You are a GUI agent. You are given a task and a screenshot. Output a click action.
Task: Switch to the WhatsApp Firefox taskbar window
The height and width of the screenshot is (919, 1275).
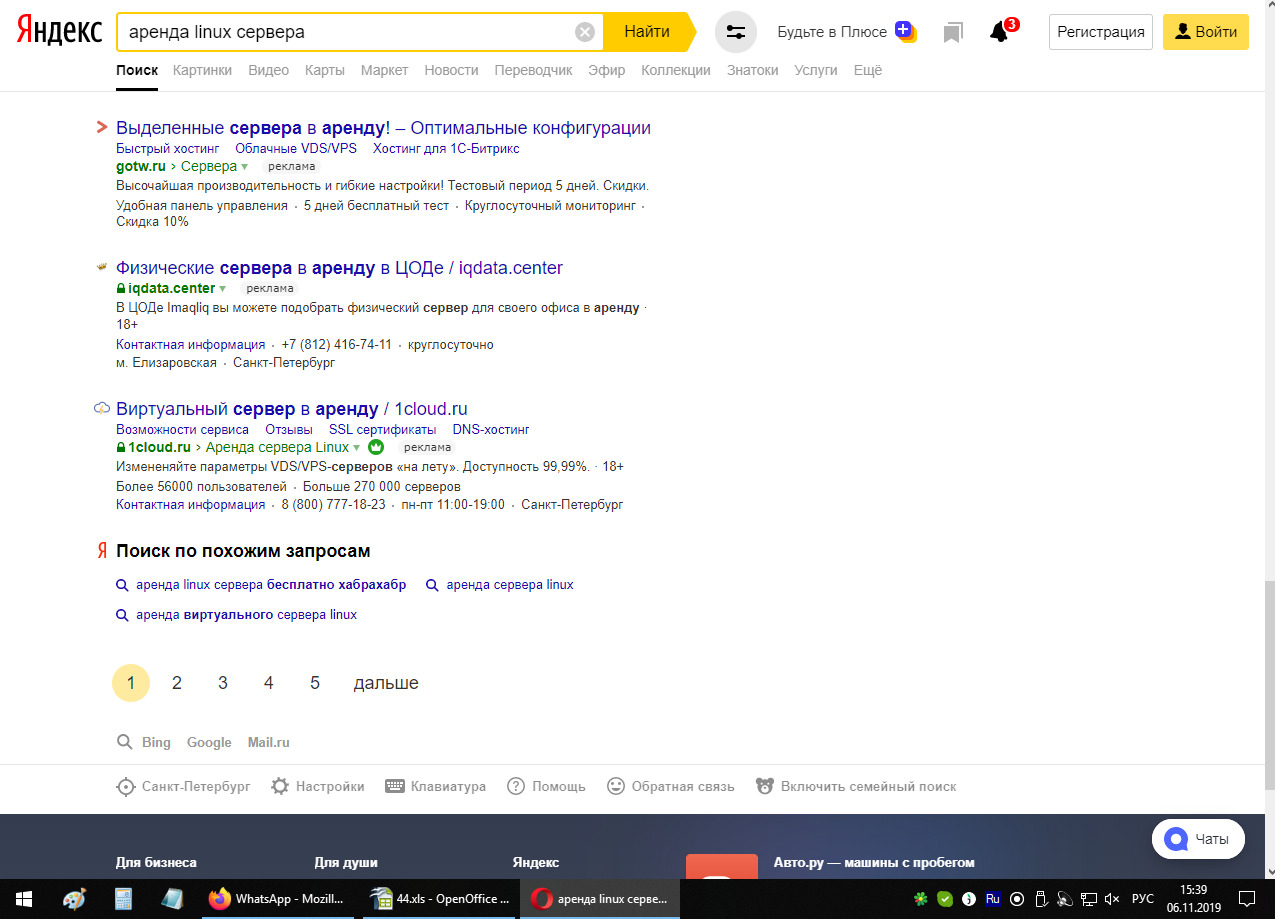(x=279, y=898)
